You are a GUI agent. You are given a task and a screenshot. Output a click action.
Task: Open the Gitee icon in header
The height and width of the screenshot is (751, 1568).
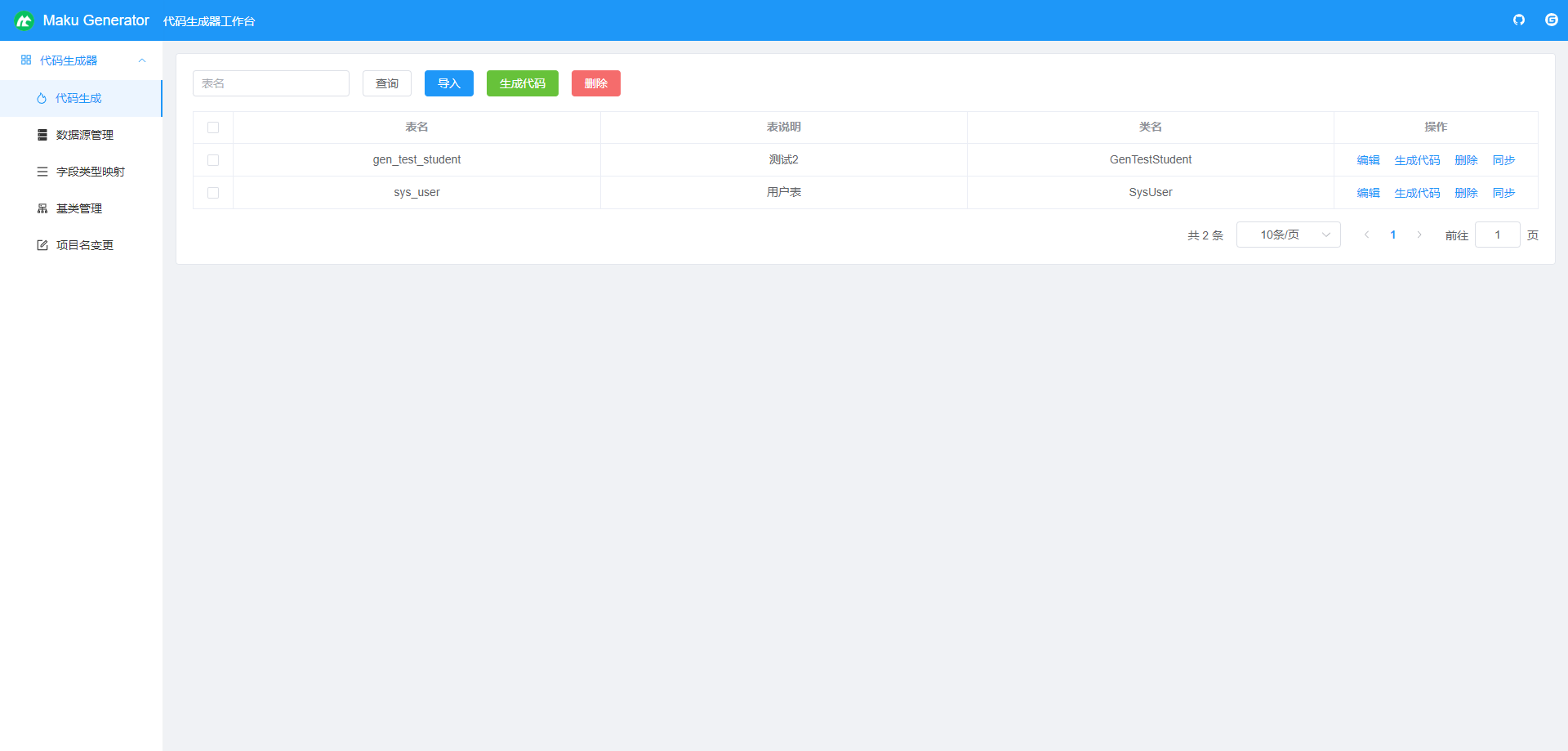pos(1552,20)
